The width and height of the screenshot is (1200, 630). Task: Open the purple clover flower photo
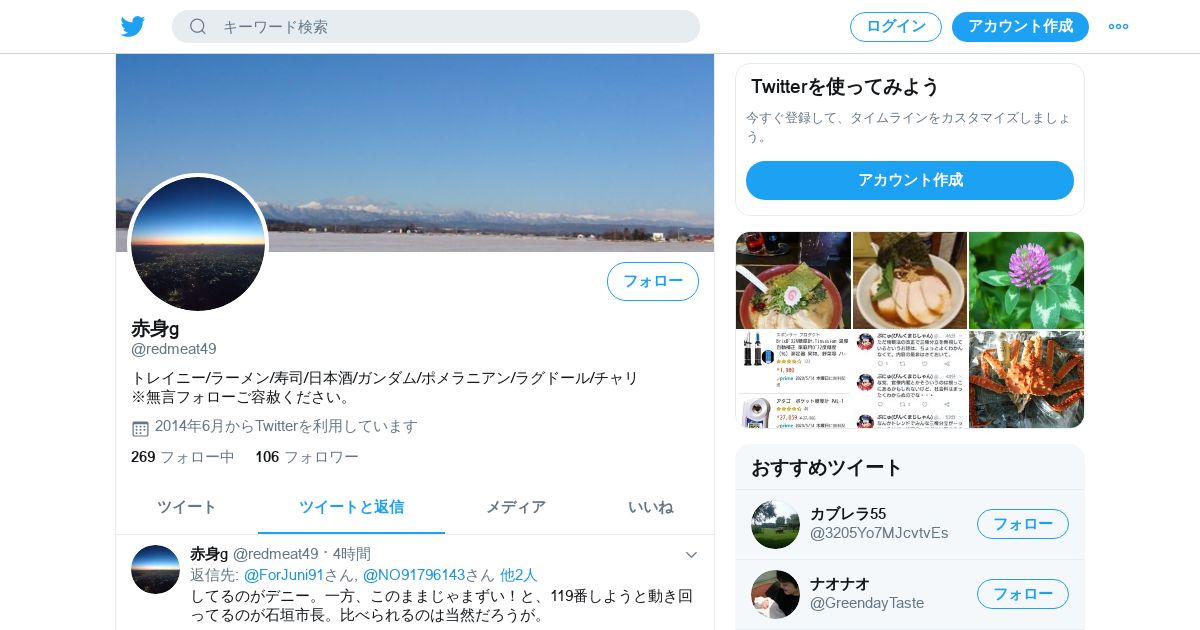pyautogui.click(x=1026, y=280)
